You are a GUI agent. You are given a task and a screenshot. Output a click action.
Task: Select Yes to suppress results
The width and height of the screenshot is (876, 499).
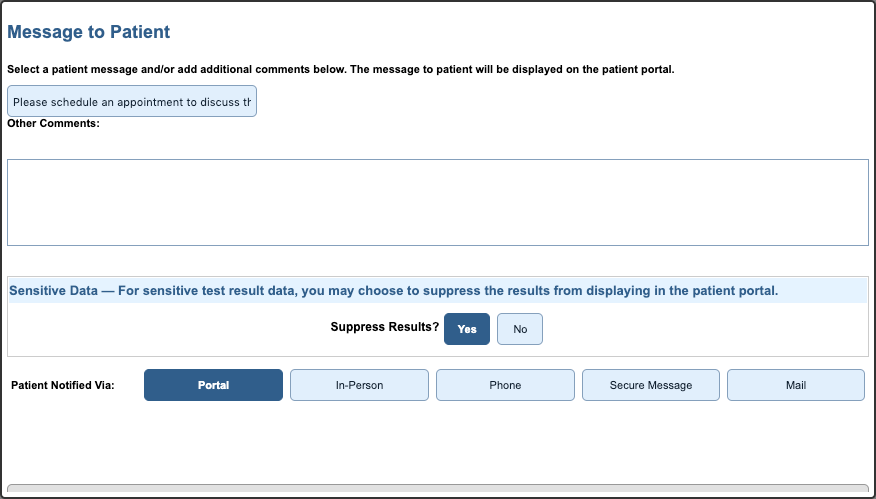[467, 329]
